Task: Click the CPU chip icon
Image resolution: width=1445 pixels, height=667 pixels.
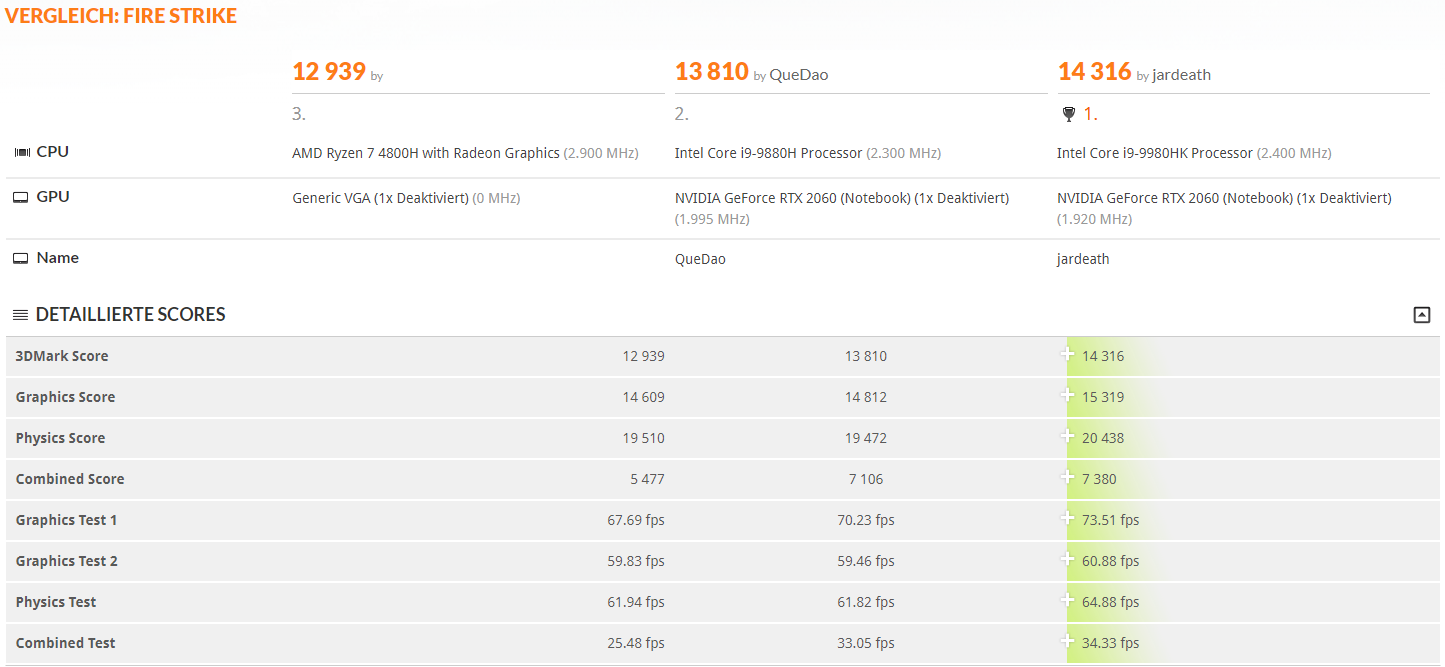Action: (22, 152)
